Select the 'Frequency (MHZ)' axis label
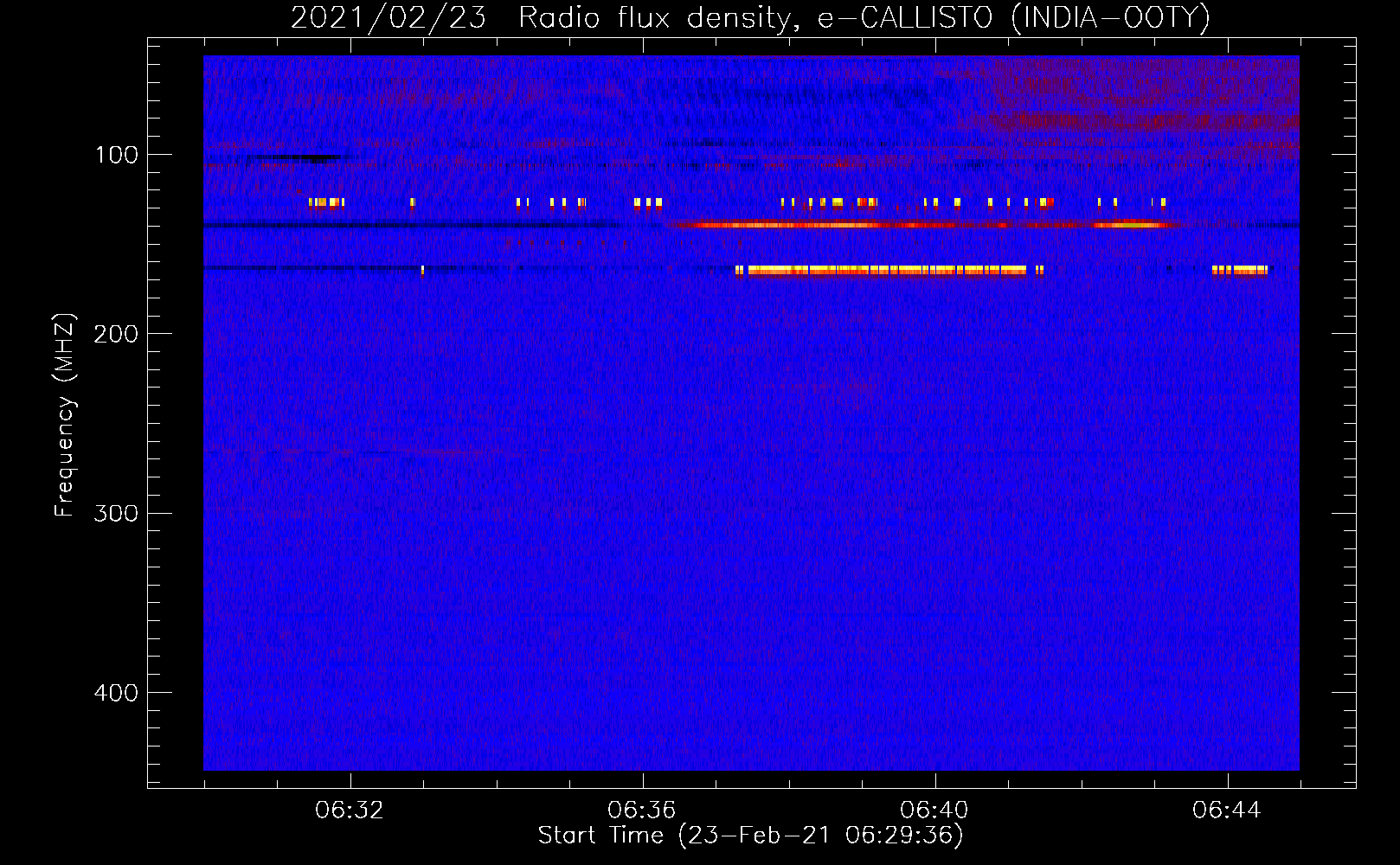The width and height of the screenshot is (1400, 865). (65, 415)
